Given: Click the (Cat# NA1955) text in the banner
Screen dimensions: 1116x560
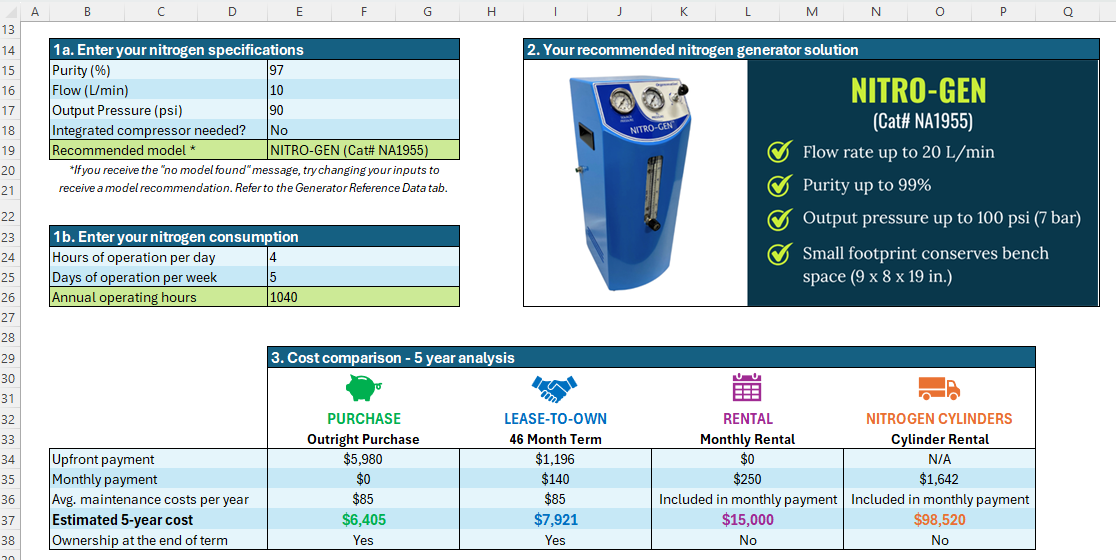Looking at the screenshot, I should (922, 122).
